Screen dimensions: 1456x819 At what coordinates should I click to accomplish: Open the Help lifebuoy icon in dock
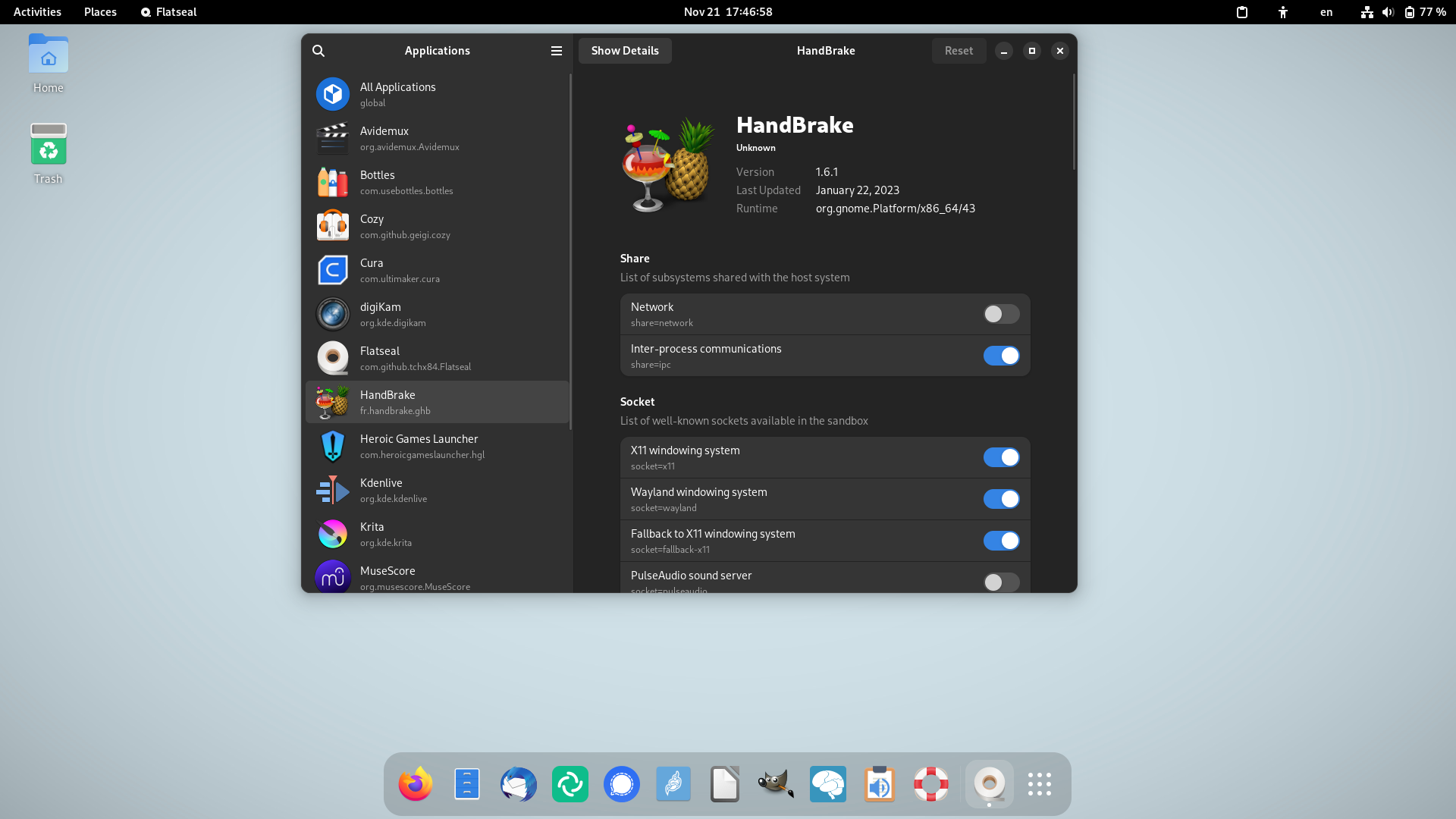tap(931, 784)
